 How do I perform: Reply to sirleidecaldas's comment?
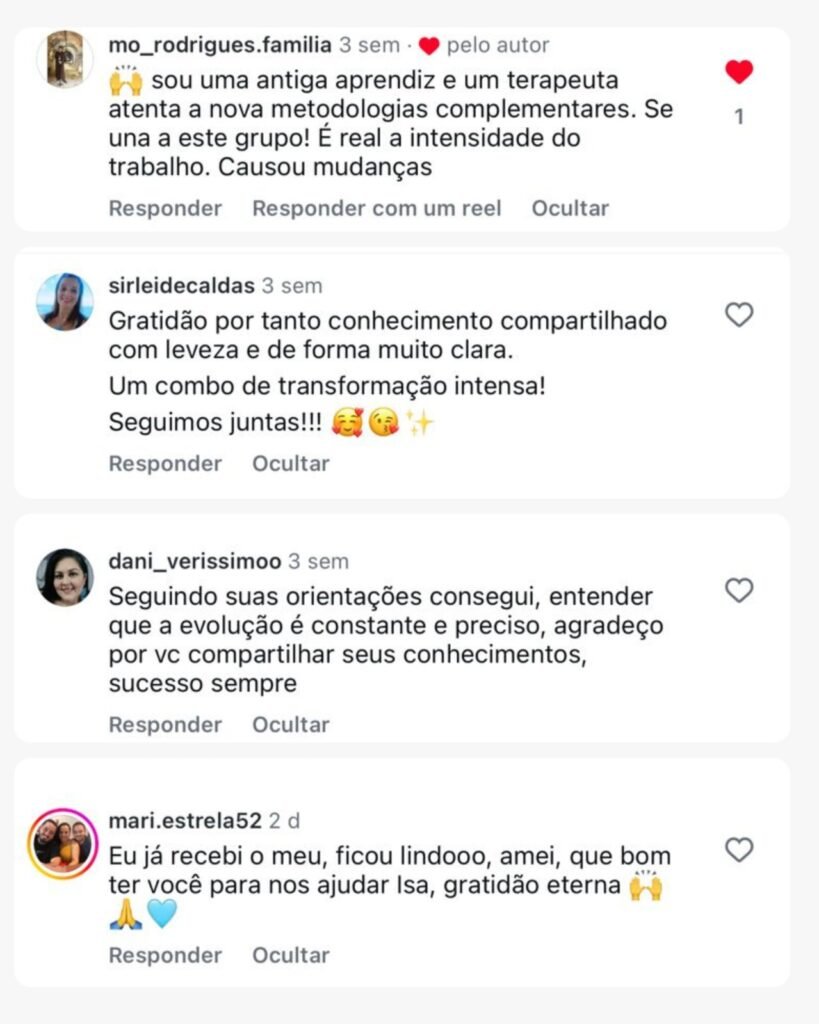click(x=165, y=463)
